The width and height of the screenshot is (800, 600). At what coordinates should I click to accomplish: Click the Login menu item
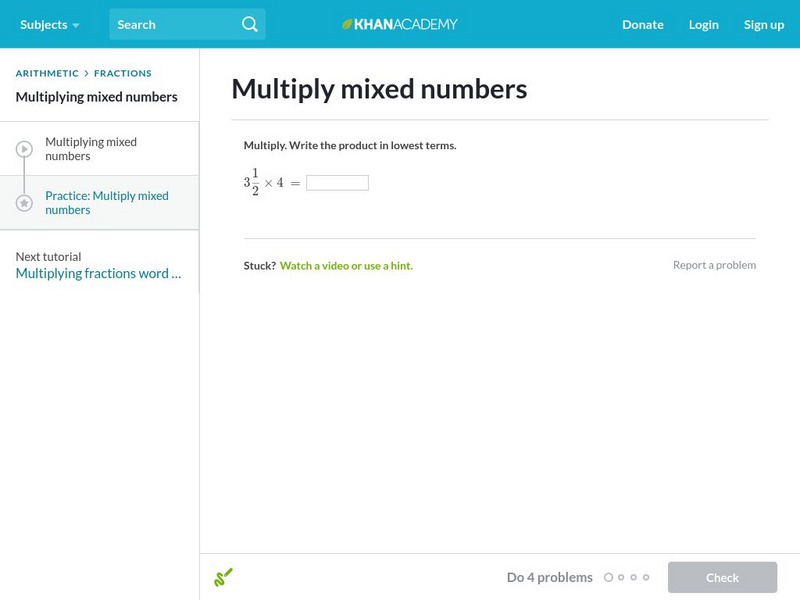(703, 24)
